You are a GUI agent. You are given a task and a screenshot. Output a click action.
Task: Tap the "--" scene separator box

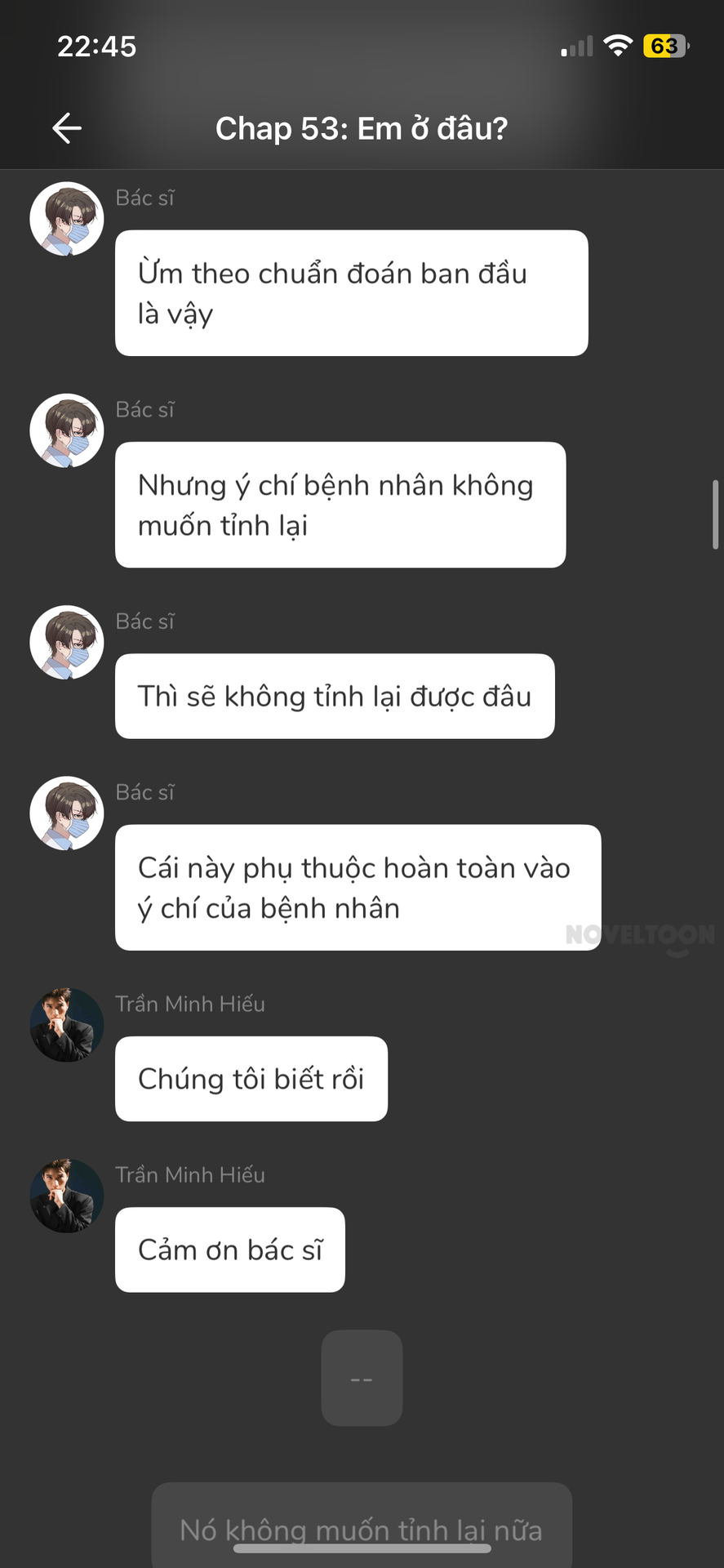tap(362, 1379)
